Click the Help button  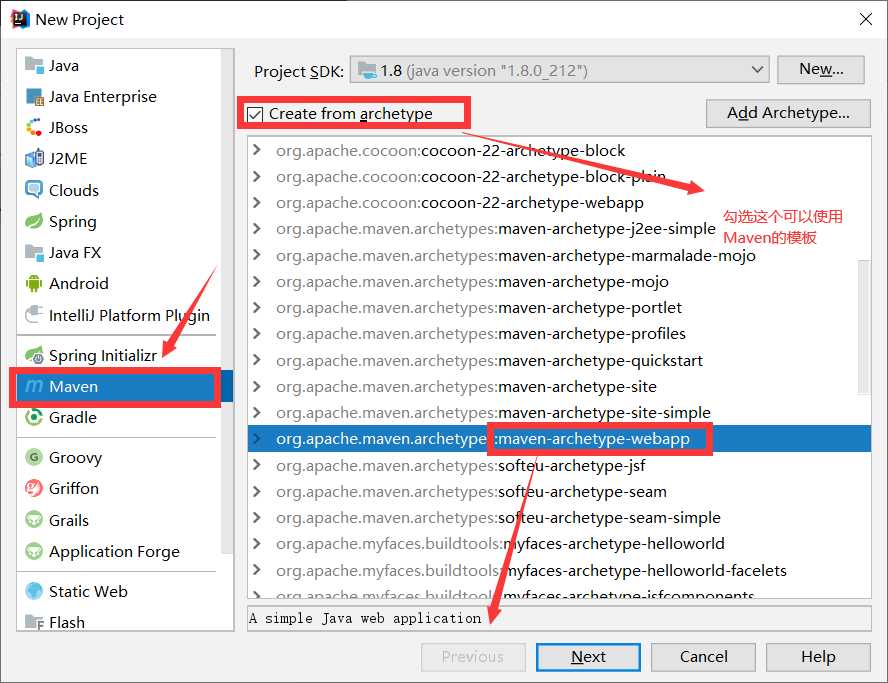click(x=818, y=656)
